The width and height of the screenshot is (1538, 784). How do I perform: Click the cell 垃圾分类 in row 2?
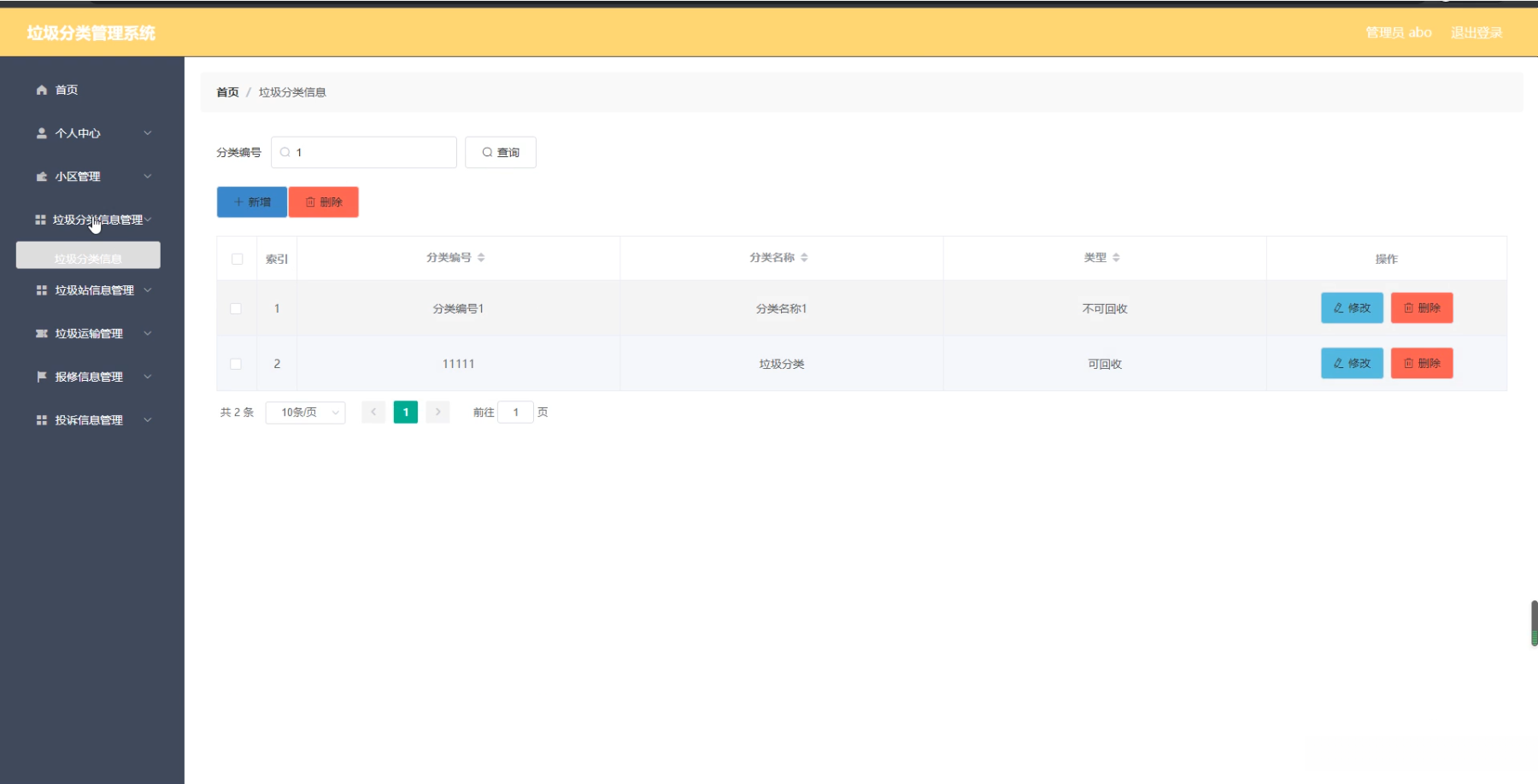point(782,364)
